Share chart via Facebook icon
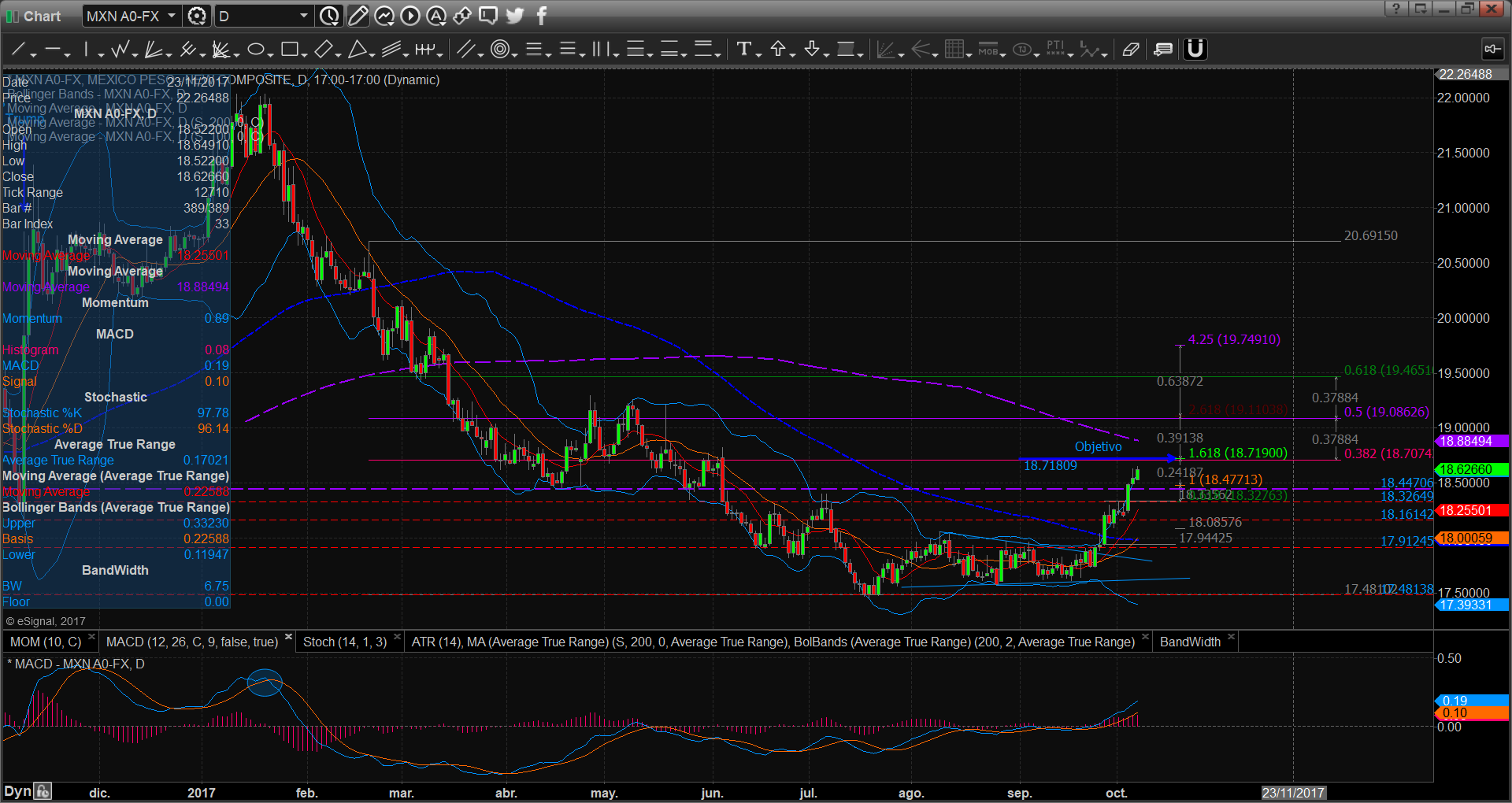Screen dimensions: 1512x803 542,16
